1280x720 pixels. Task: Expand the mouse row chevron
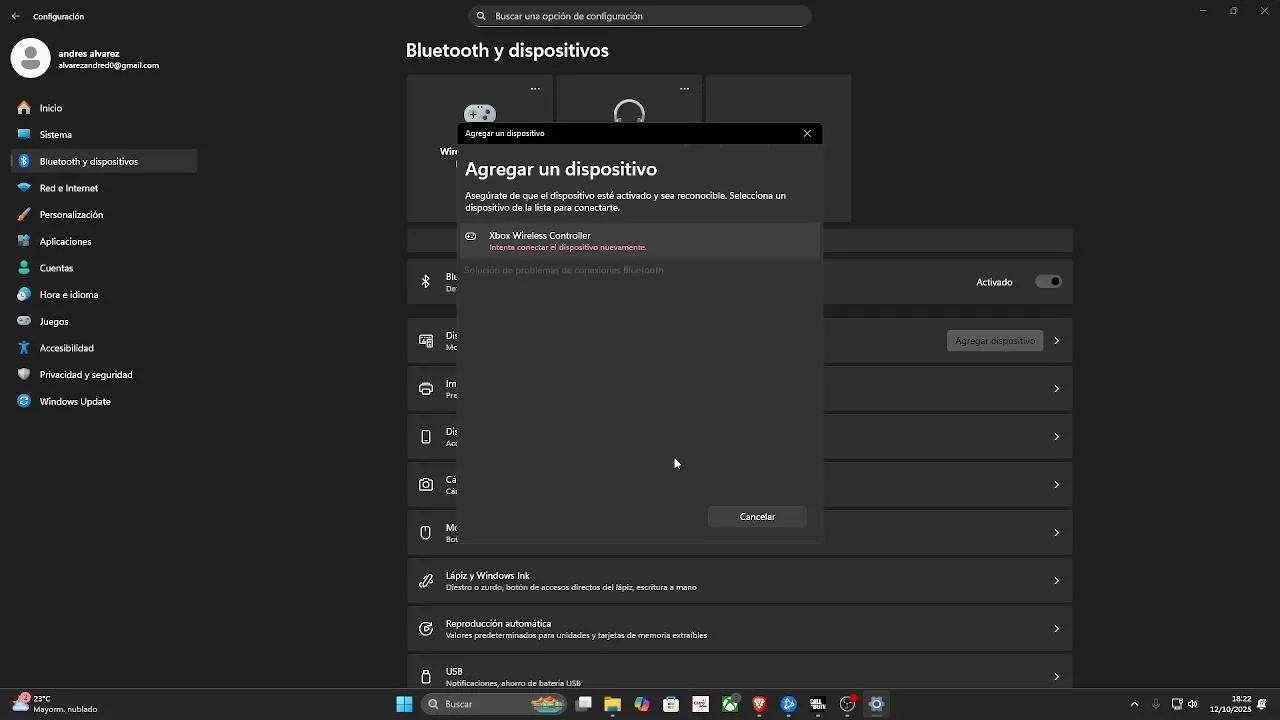point(1056,533)
